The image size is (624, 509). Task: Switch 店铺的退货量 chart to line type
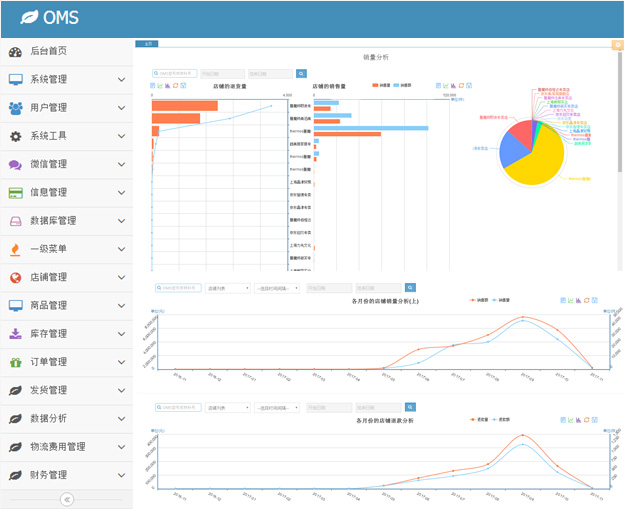coord(160,86)
